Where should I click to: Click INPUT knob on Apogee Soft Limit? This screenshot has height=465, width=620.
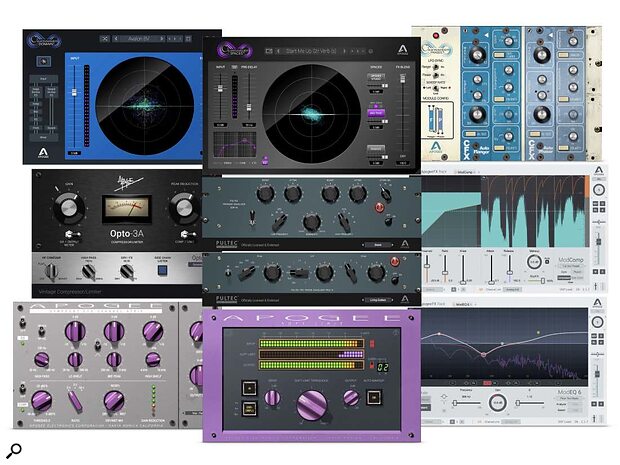tap(272, 397)
